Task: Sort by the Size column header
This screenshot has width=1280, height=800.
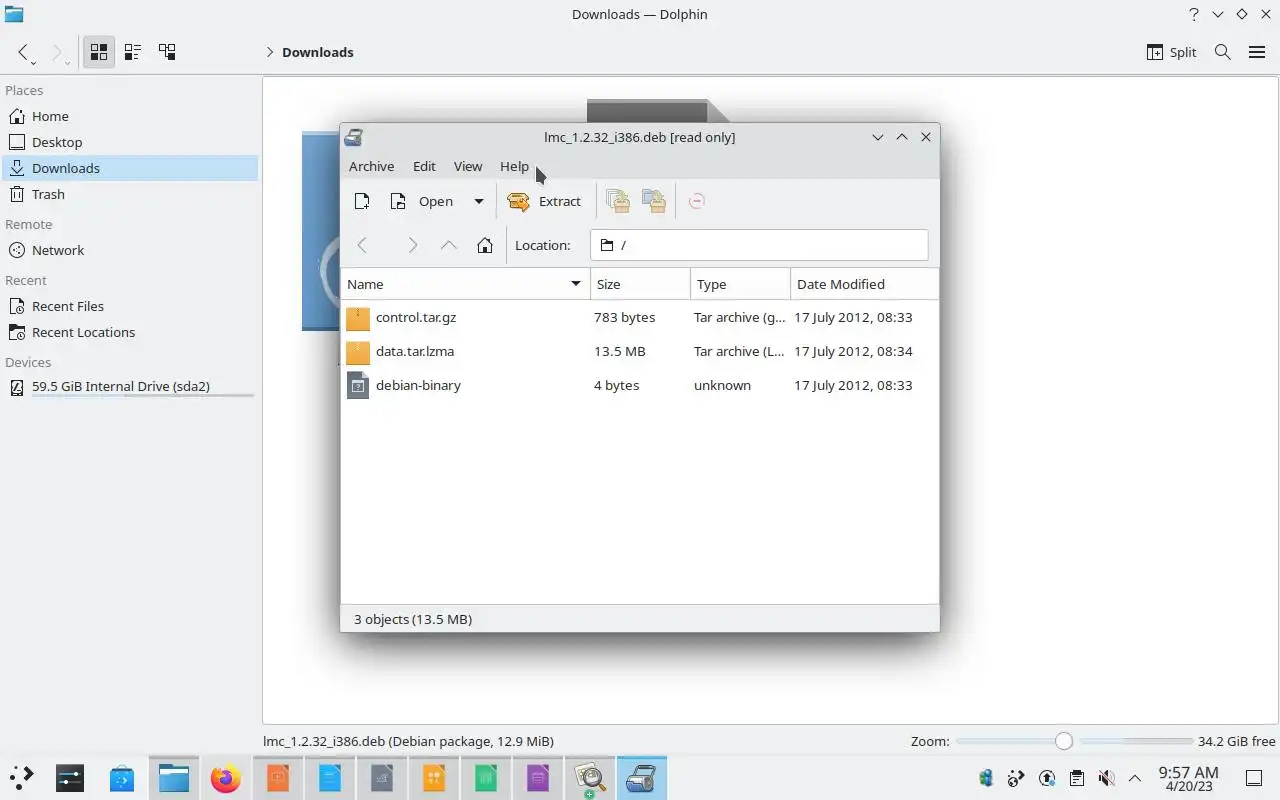Action: (640, 284)
